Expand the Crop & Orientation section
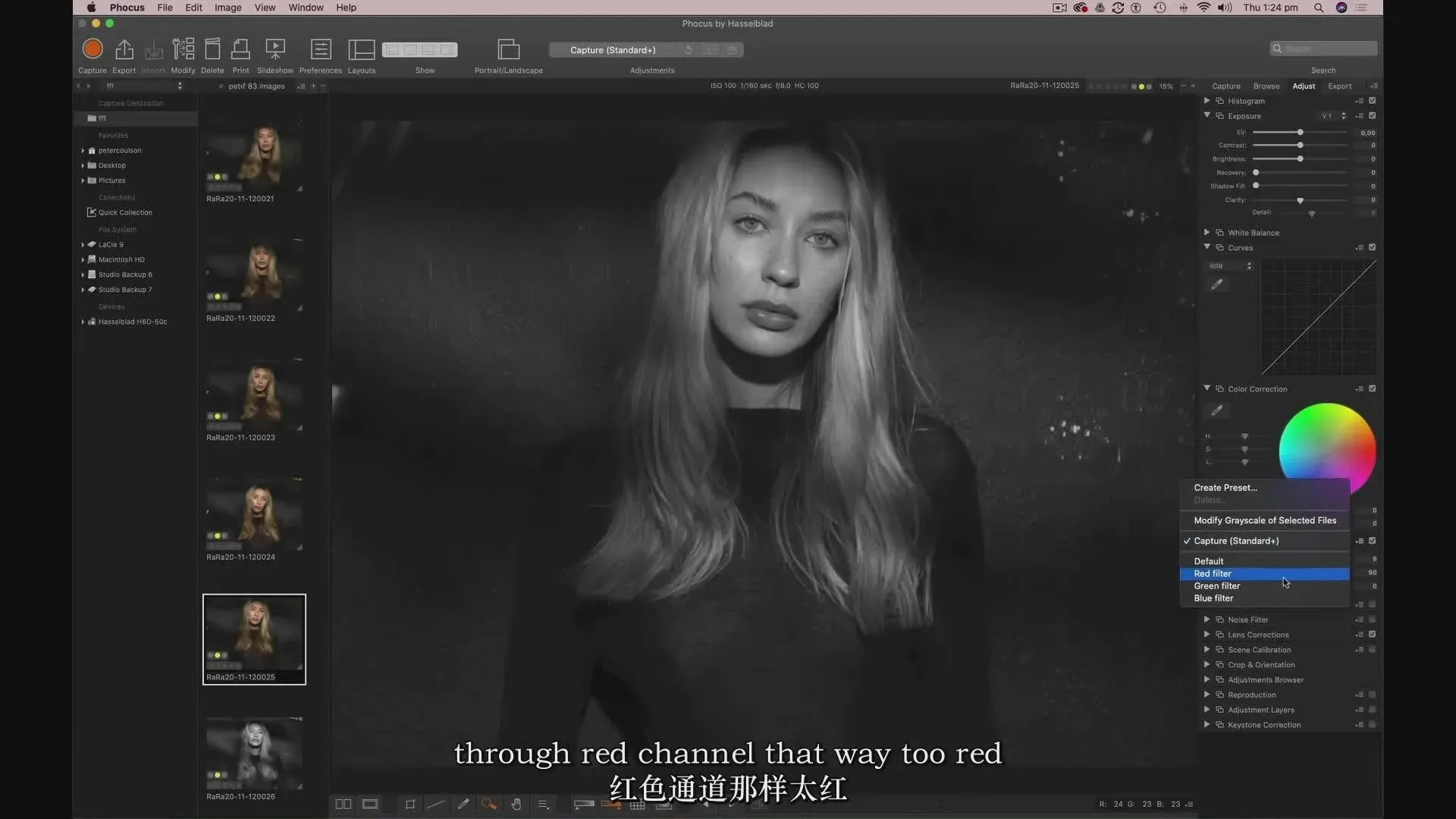Image resolution: width=1456 pixels, height=819 pixels. [1207, 664]
